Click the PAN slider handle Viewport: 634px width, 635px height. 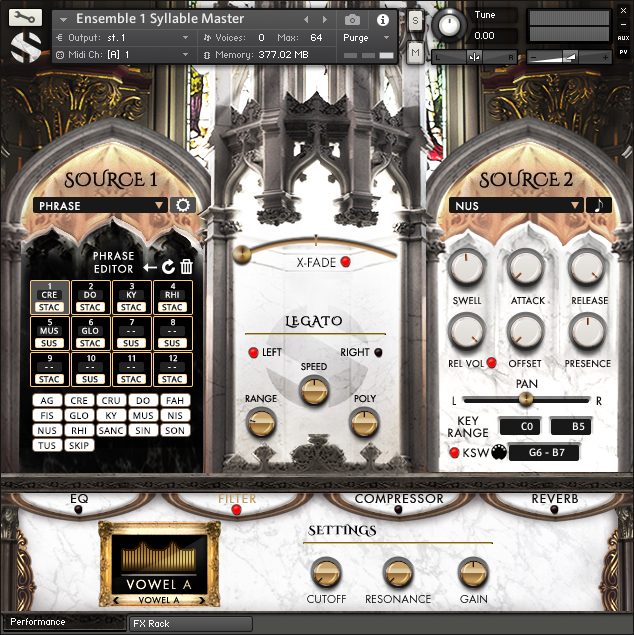pos(525,400)
